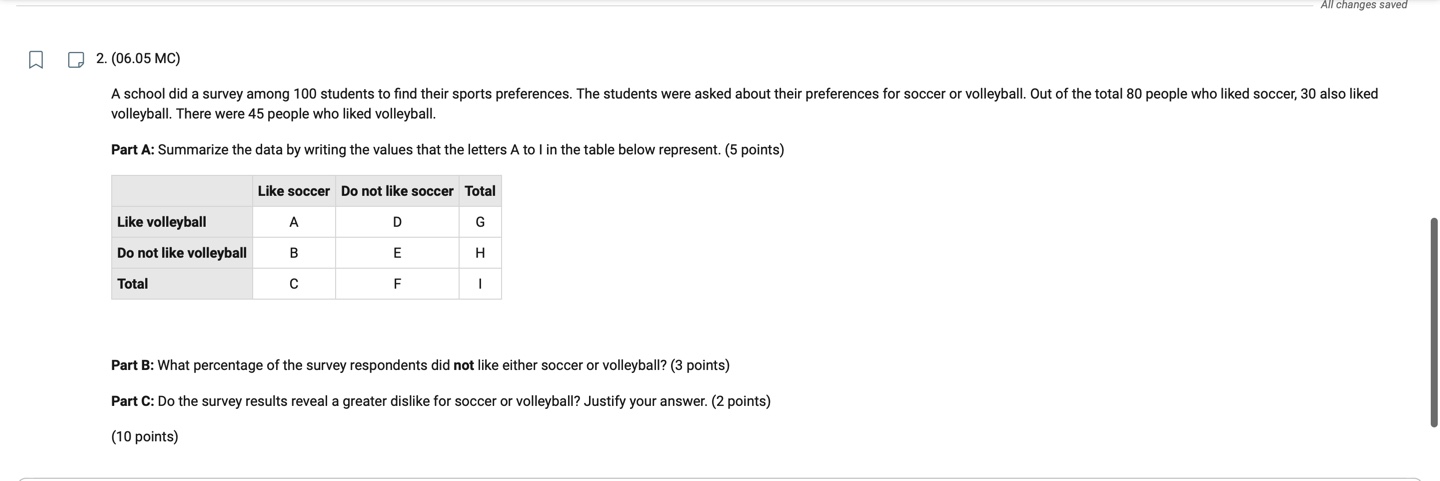Select cell I in the bottom-right corner
This screenshot has width=1440, height=481.
(480, 284)
